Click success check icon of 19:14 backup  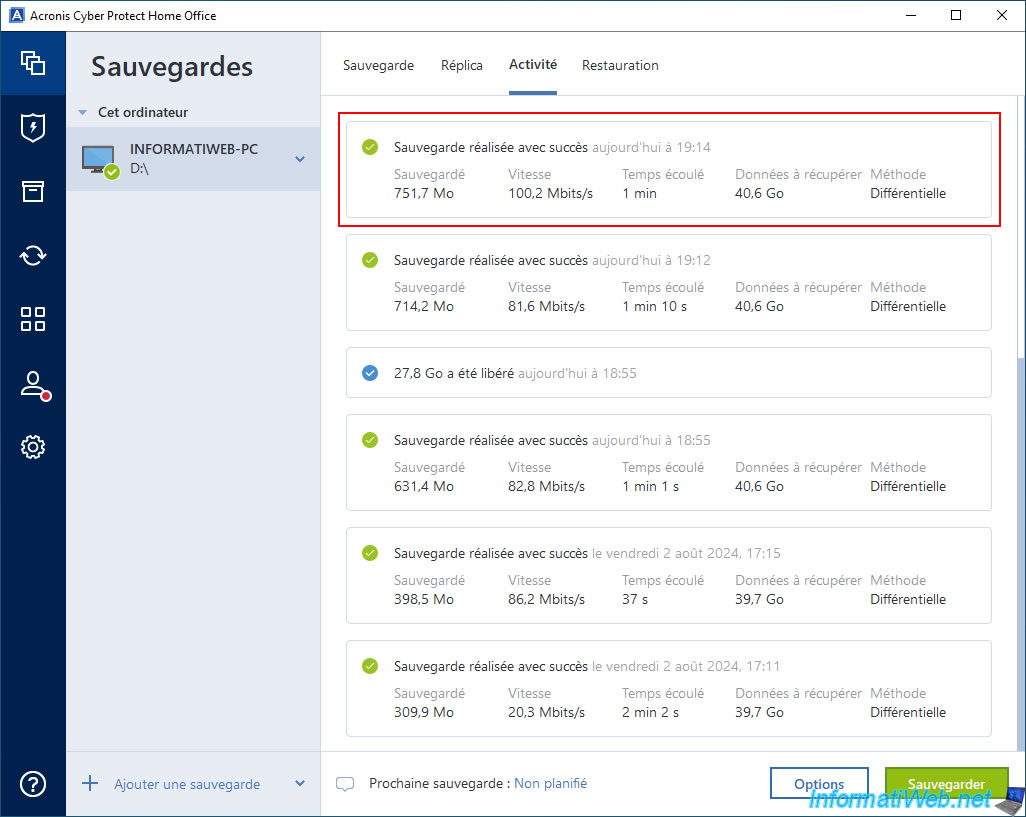pos(370,147)
